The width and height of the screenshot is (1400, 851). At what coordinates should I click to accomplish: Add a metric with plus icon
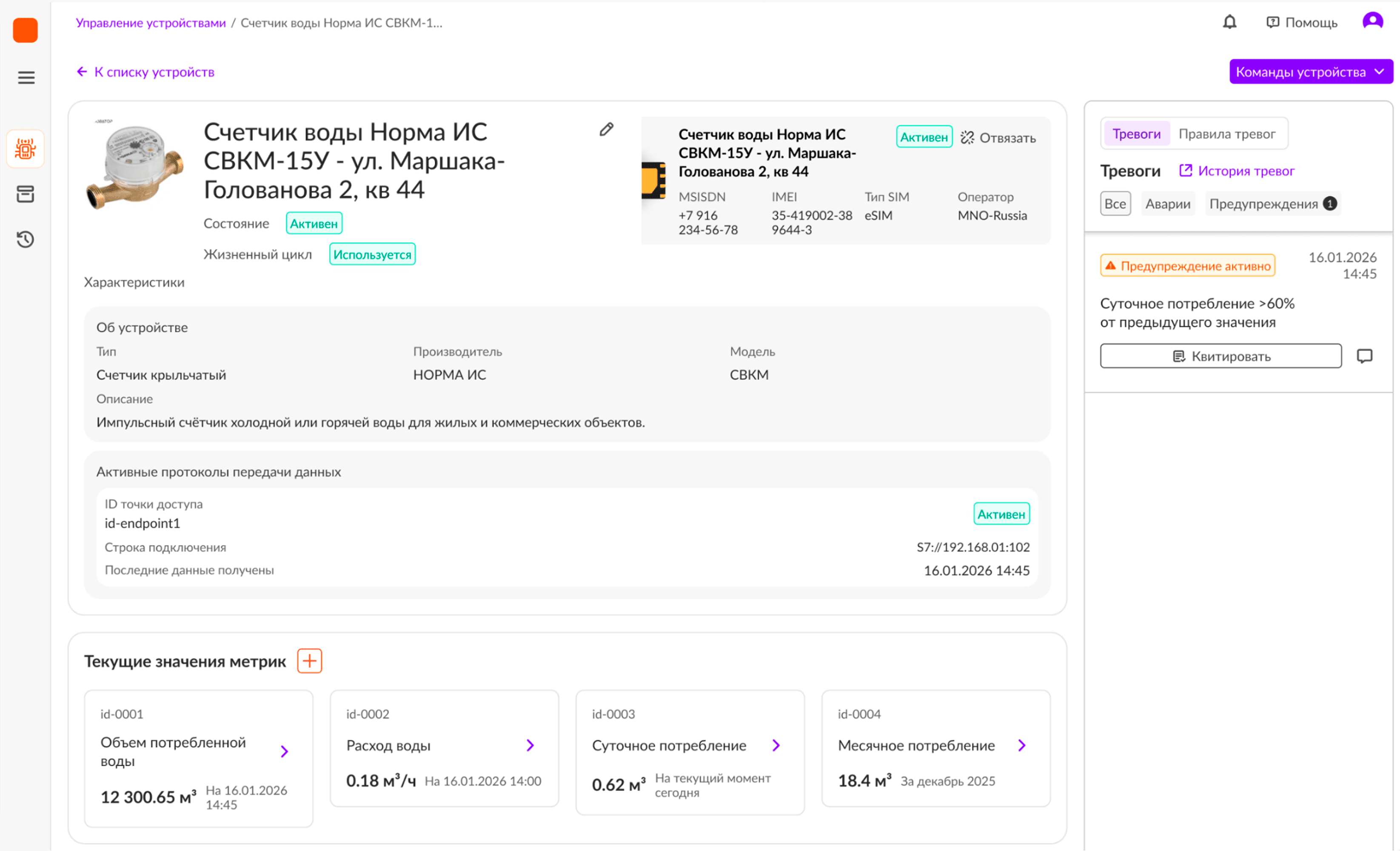tap(309, 660)
